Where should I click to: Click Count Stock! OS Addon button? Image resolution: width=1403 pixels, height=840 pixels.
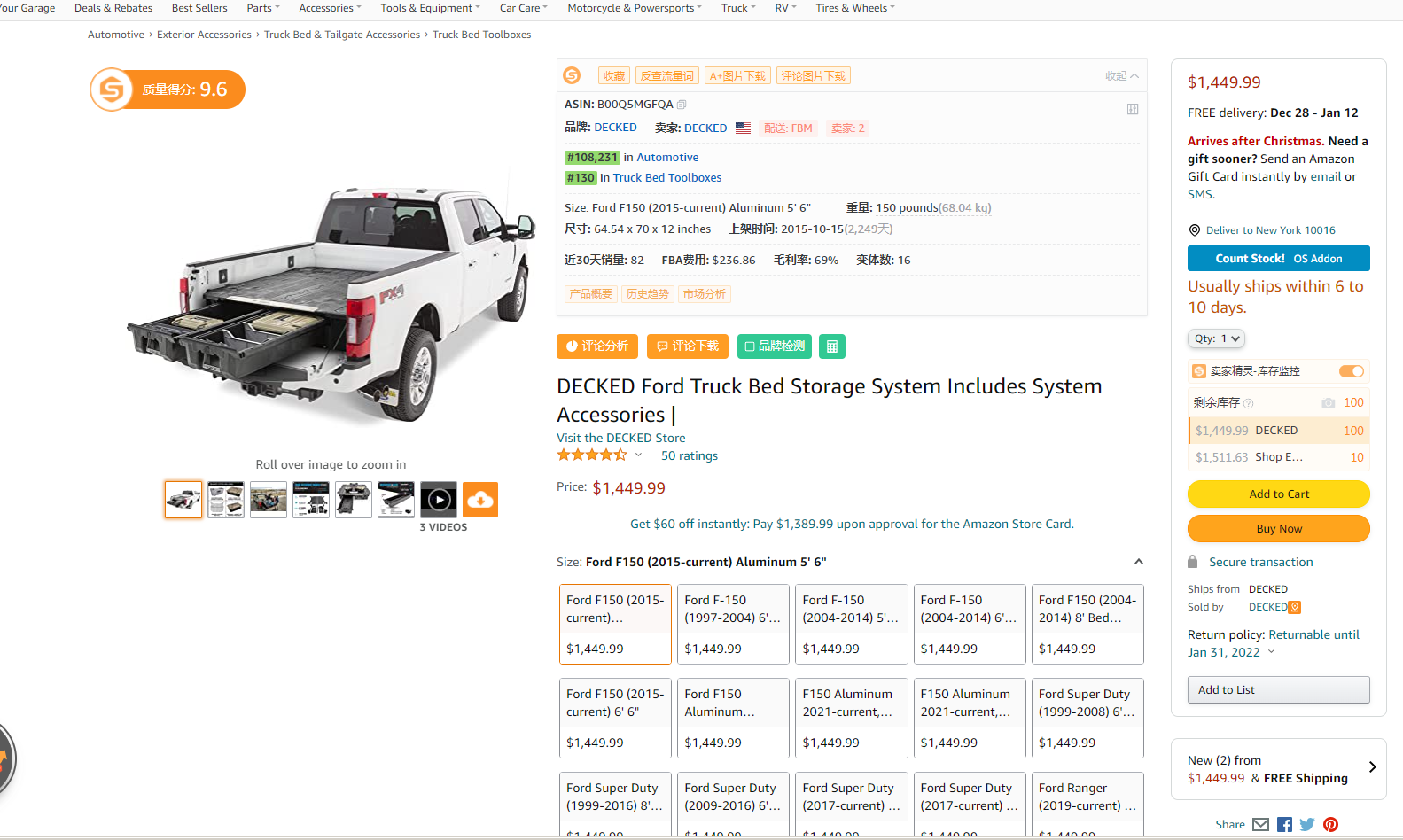[x=1279, y=259]
